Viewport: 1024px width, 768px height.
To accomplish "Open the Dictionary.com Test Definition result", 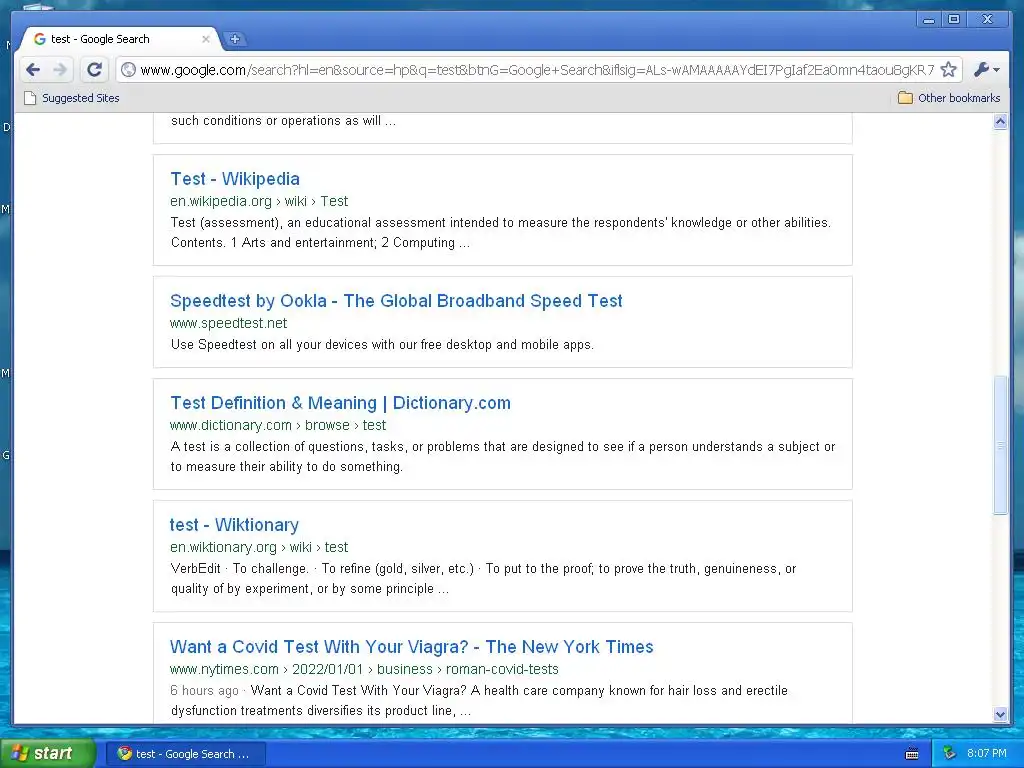I will [x=340, y=403].
